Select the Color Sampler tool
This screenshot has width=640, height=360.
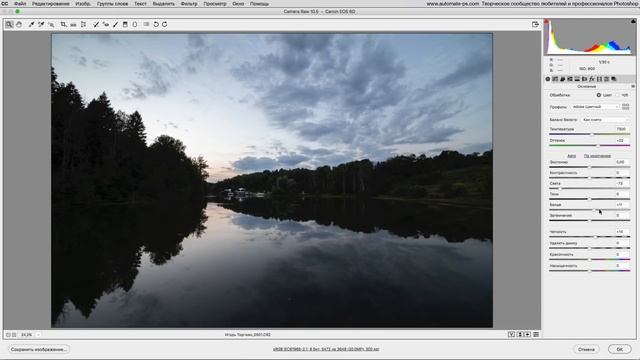[41, 24]
